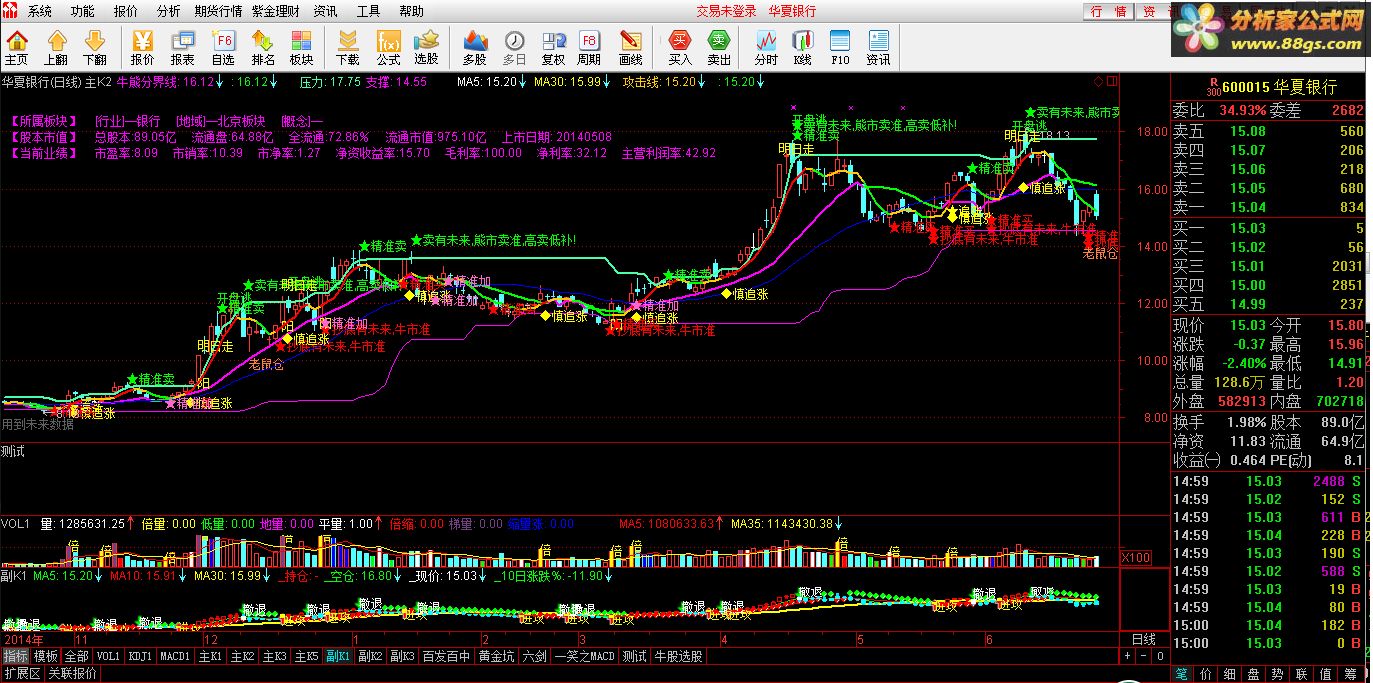Open the 公式 formula manager icon
Screen dimensions: 1373x683
tap(388, 47)
